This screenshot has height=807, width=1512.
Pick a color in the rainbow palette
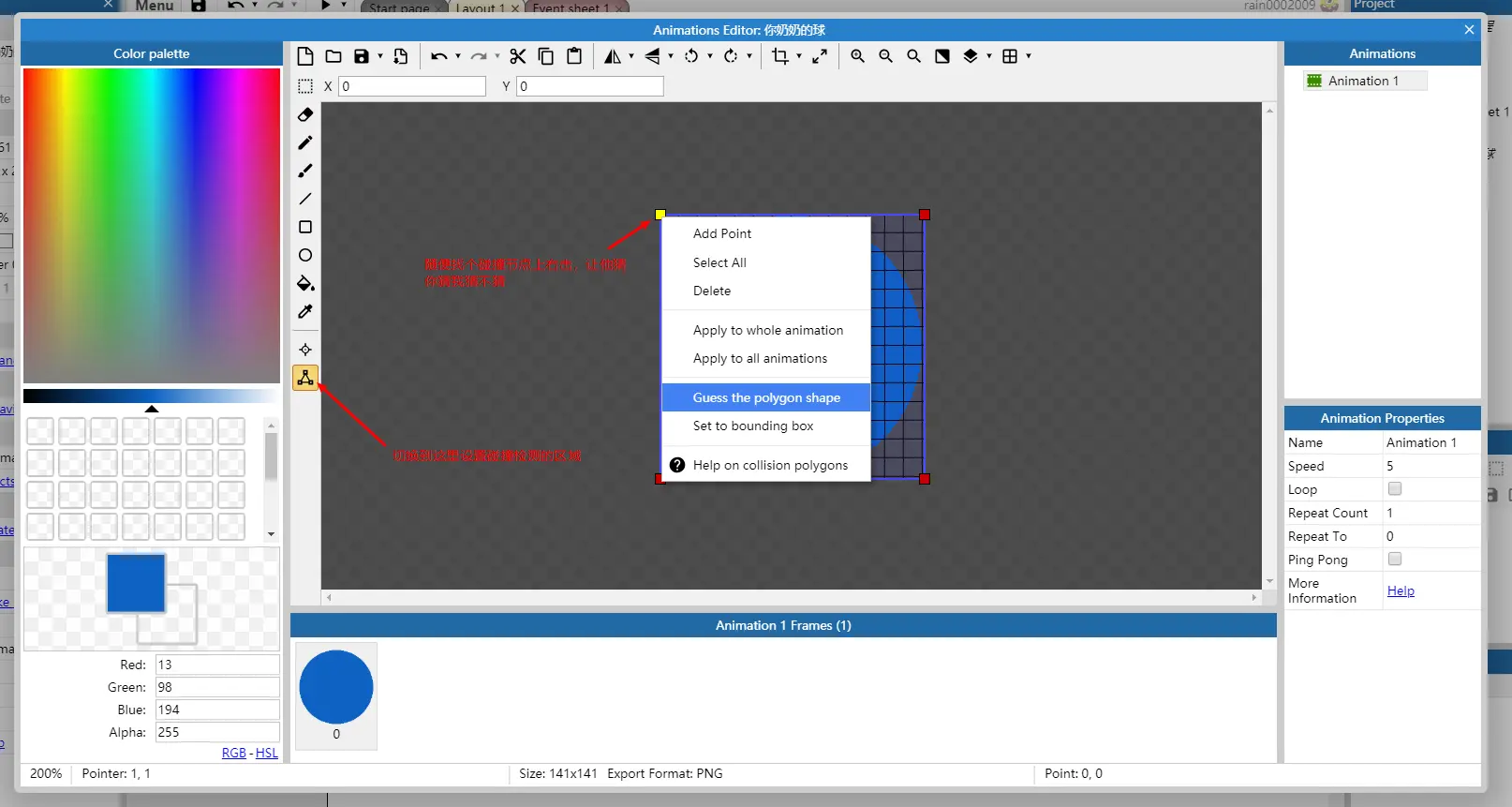click(x=152, y=225)
